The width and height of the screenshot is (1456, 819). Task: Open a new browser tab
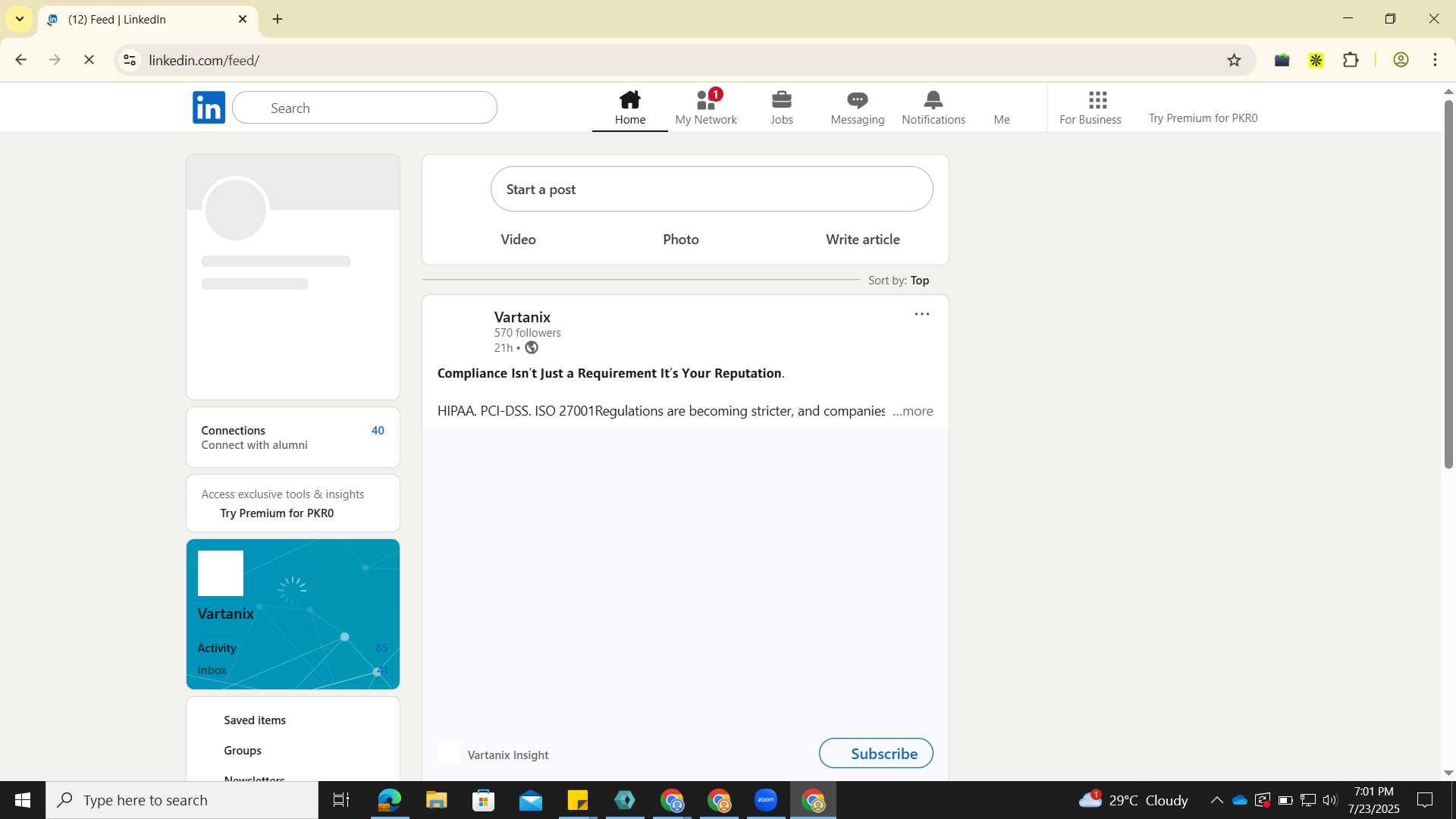278,19
